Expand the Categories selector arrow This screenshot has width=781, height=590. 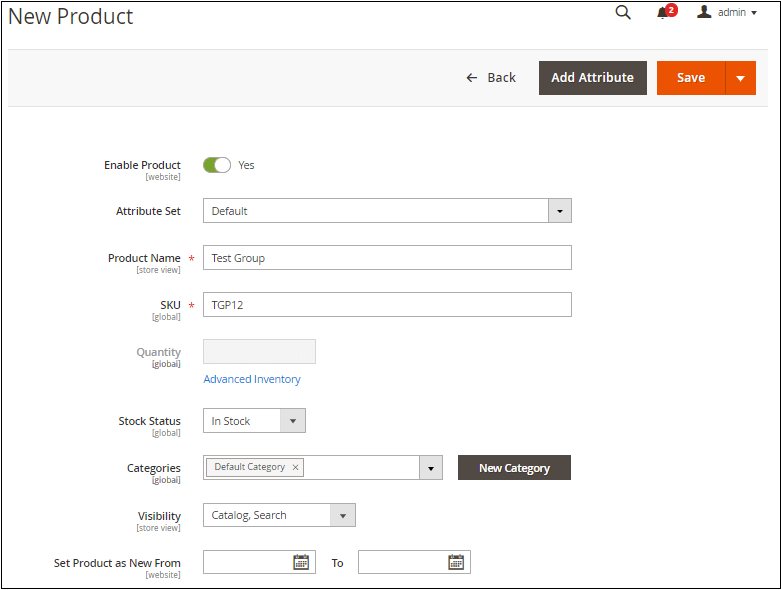tap(431, 468)
